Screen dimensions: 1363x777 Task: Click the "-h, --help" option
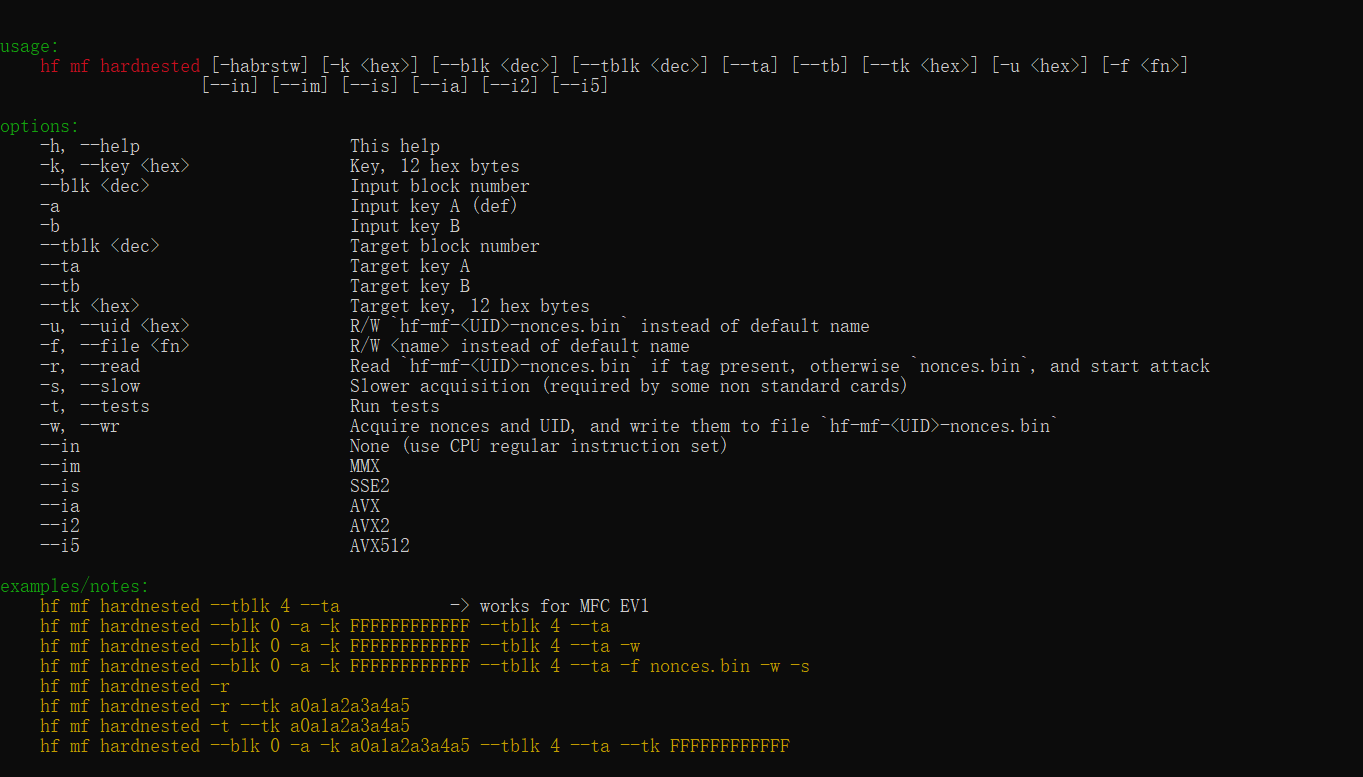pos(89,146)
